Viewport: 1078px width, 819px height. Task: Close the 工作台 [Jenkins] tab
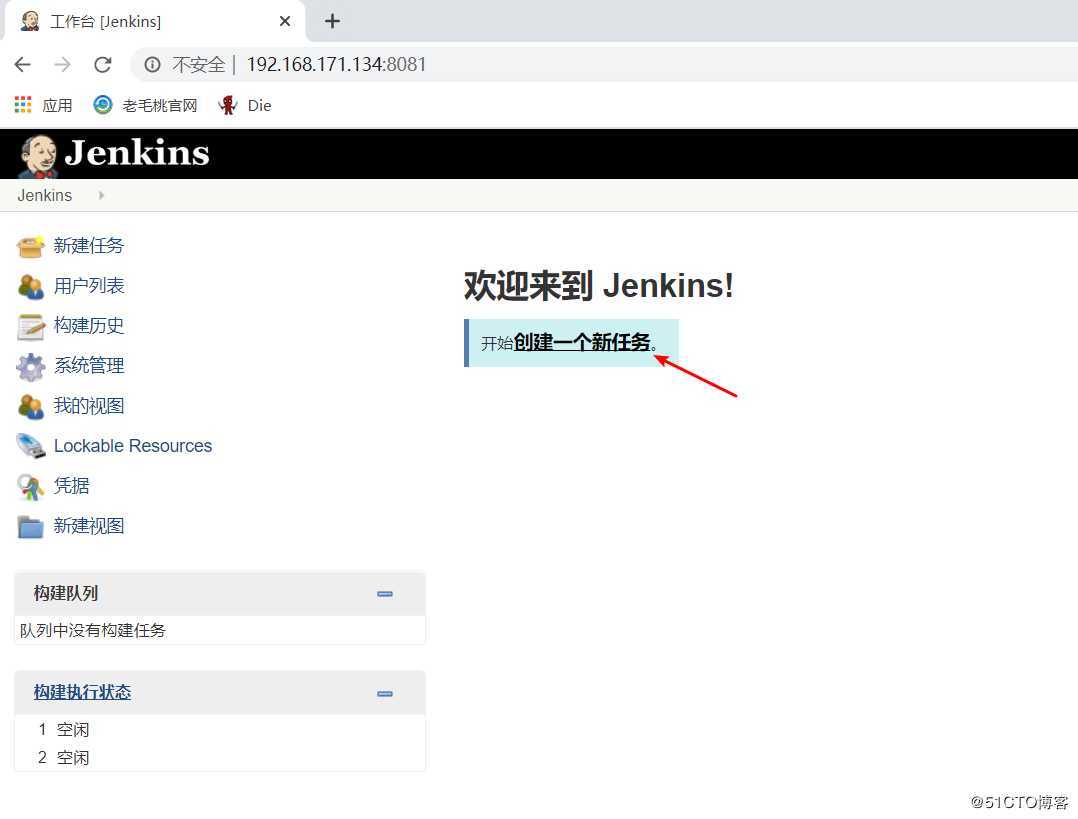tap(285, 21)
